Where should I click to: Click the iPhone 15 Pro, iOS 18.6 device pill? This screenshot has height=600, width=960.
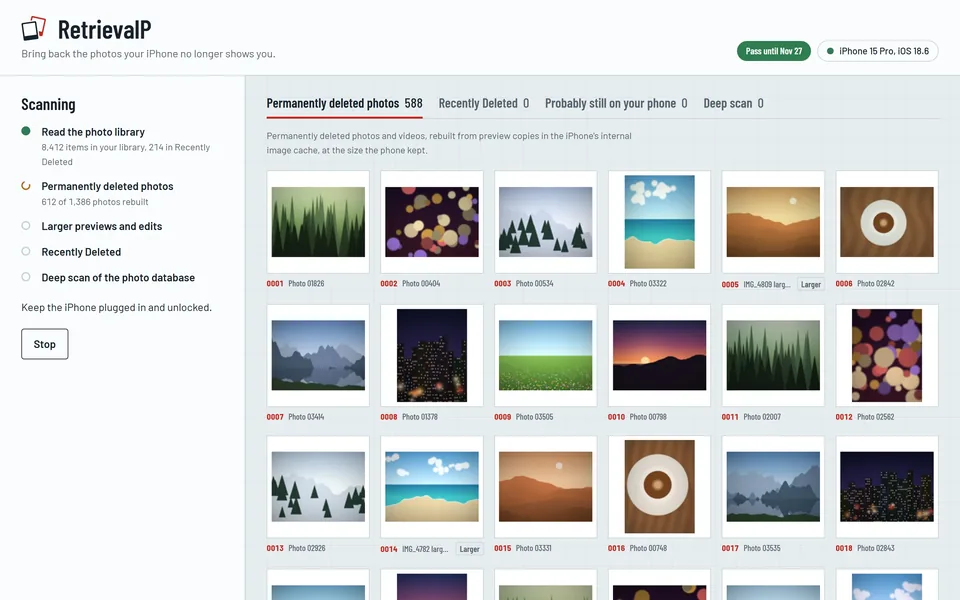[878, 51]
